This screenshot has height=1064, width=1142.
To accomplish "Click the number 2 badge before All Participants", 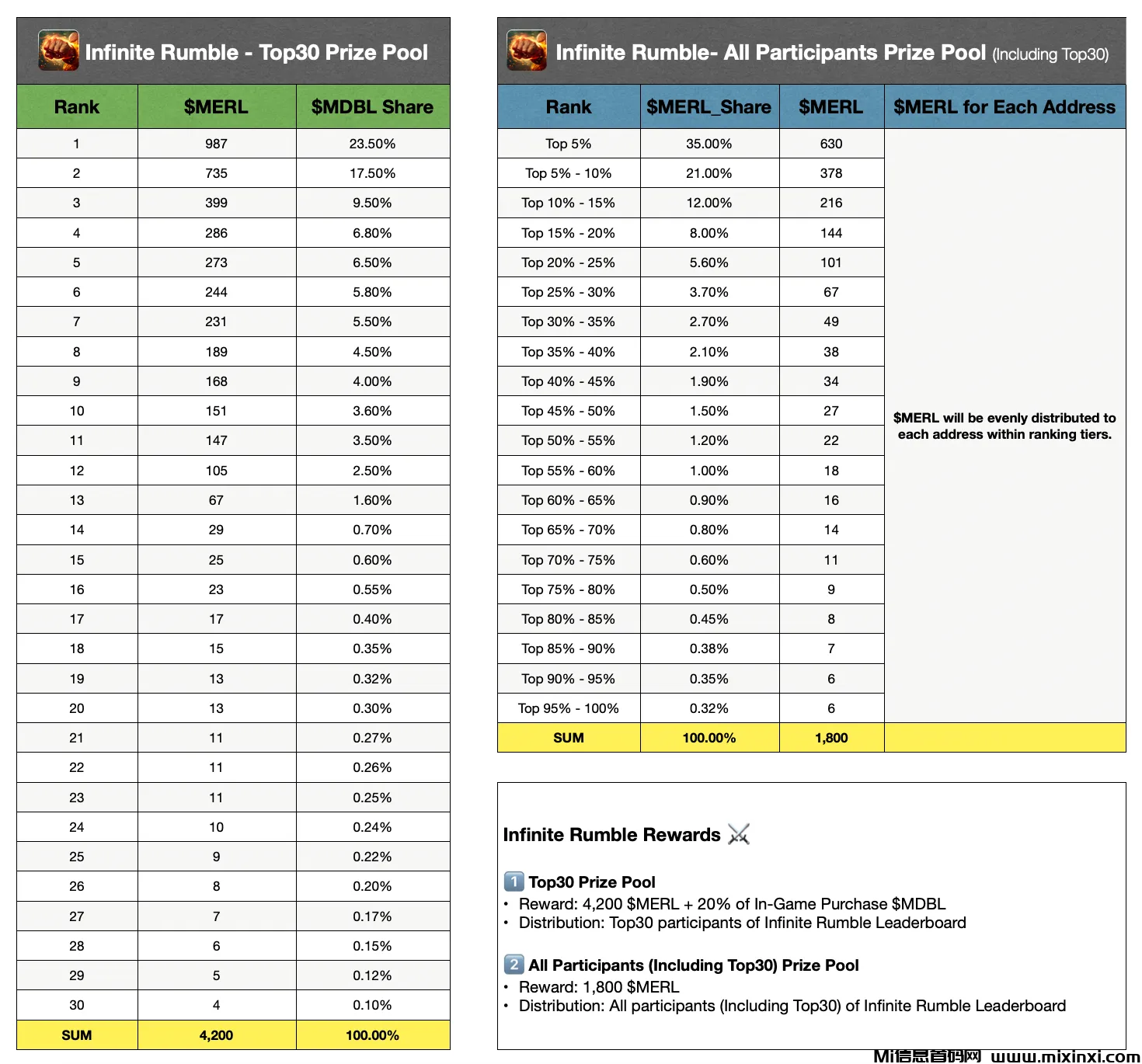I will pos(514,965).
